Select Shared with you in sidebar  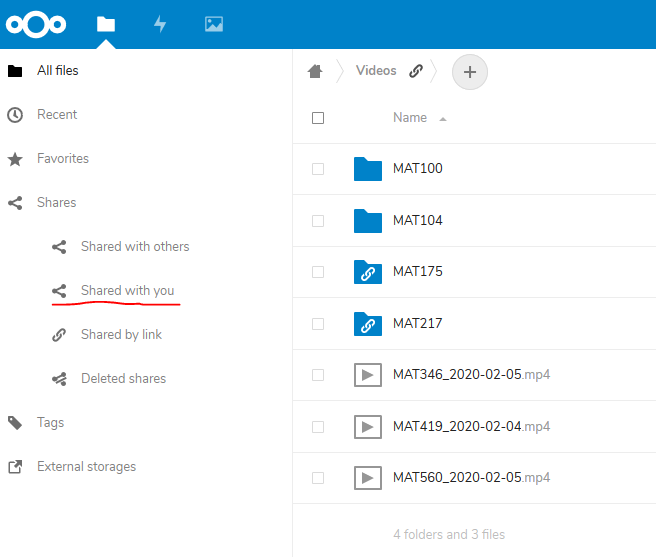click(127, 290)
